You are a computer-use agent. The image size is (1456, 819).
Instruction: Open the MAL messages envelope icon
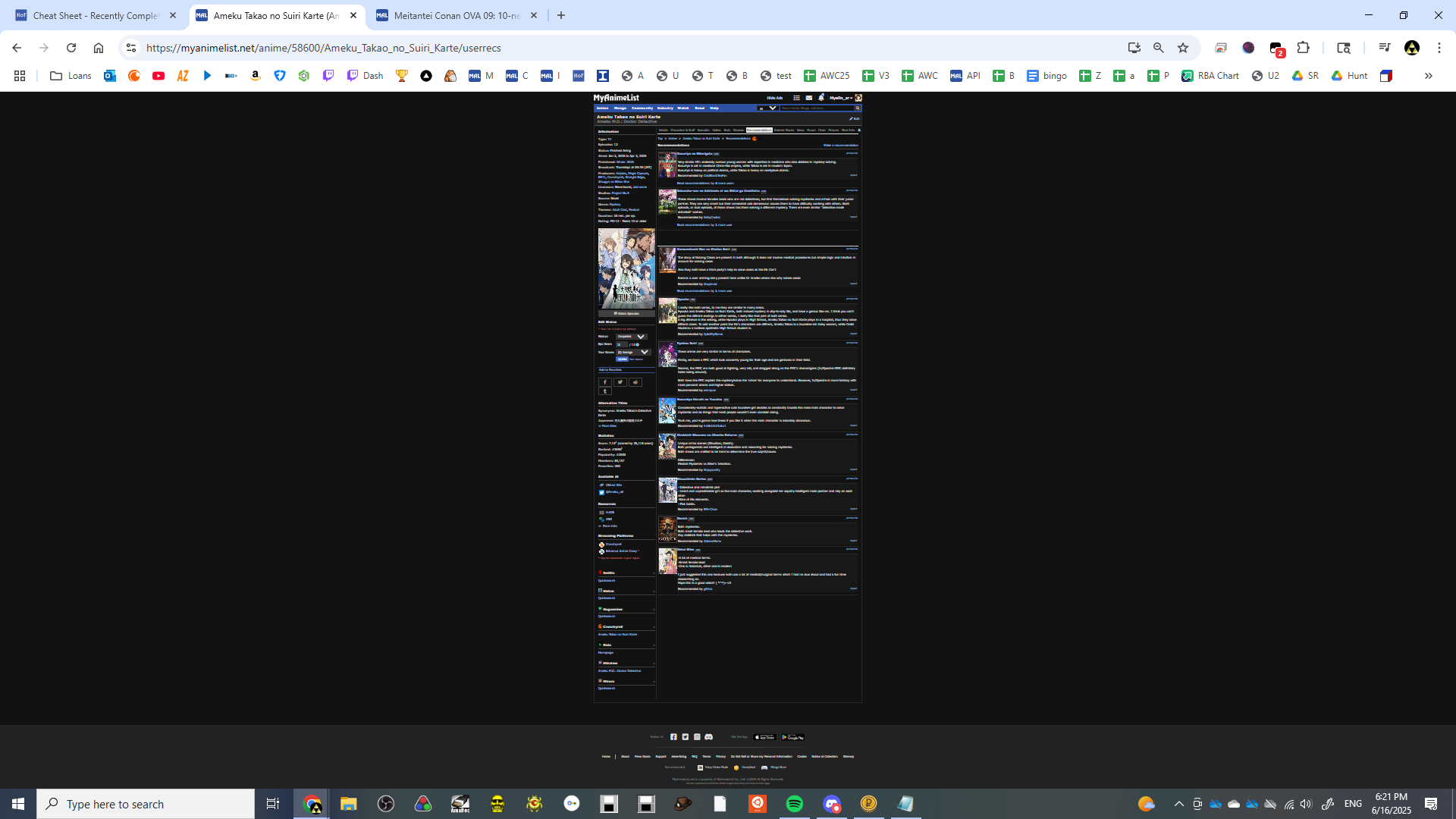click(808, 98)
